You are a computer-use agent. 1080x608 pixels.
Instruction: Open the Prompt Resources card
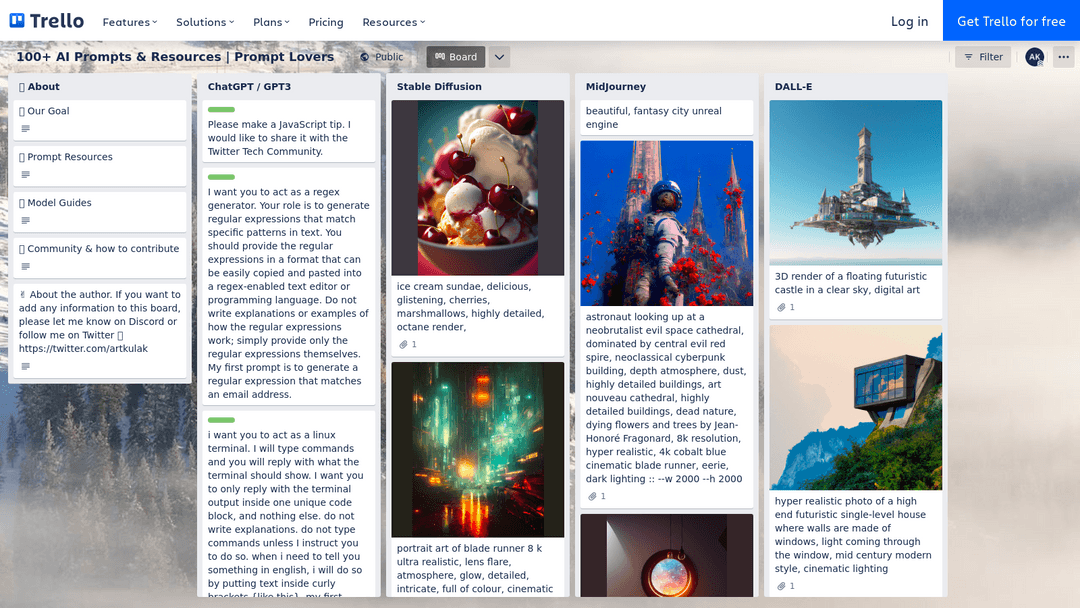[100, 166]
